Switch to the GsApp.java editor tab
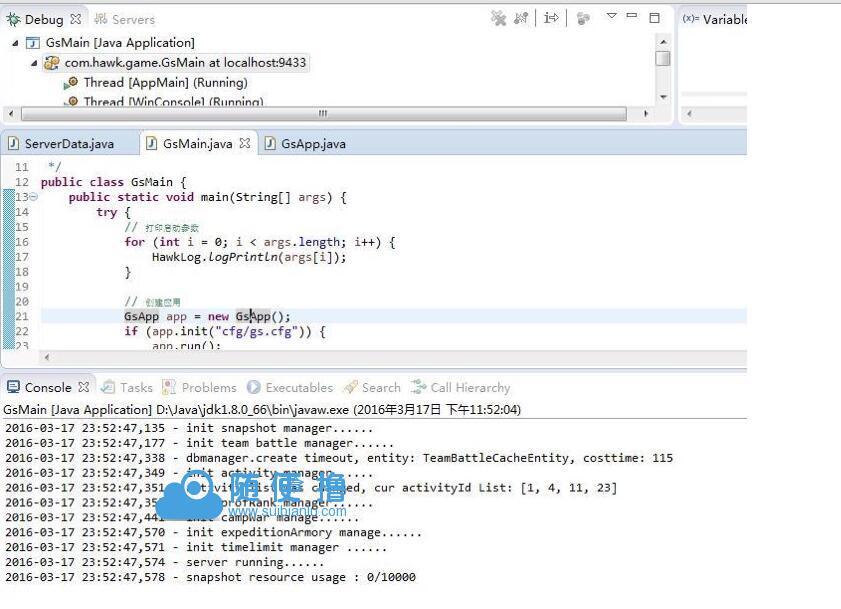841x609 pixels. click(x=312, y=144)
